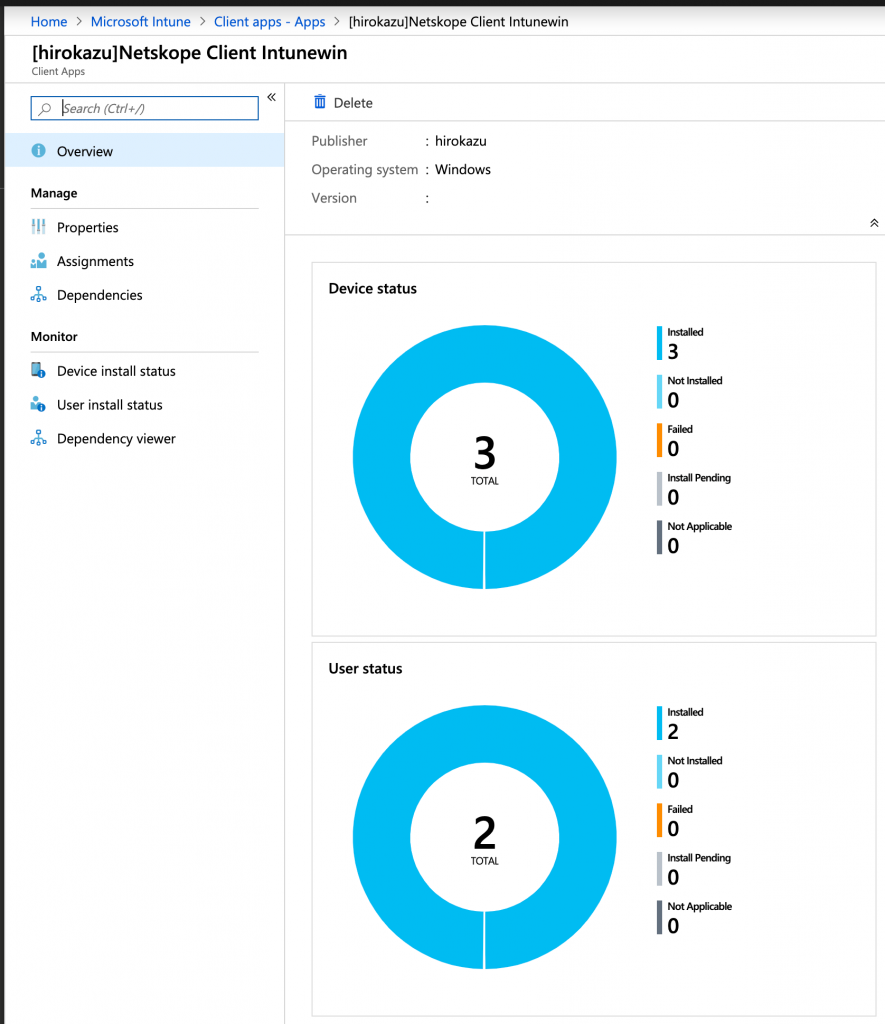The image size is (885, 1024).
Task: Click User status Not Installed label
Action: point(695,761)
